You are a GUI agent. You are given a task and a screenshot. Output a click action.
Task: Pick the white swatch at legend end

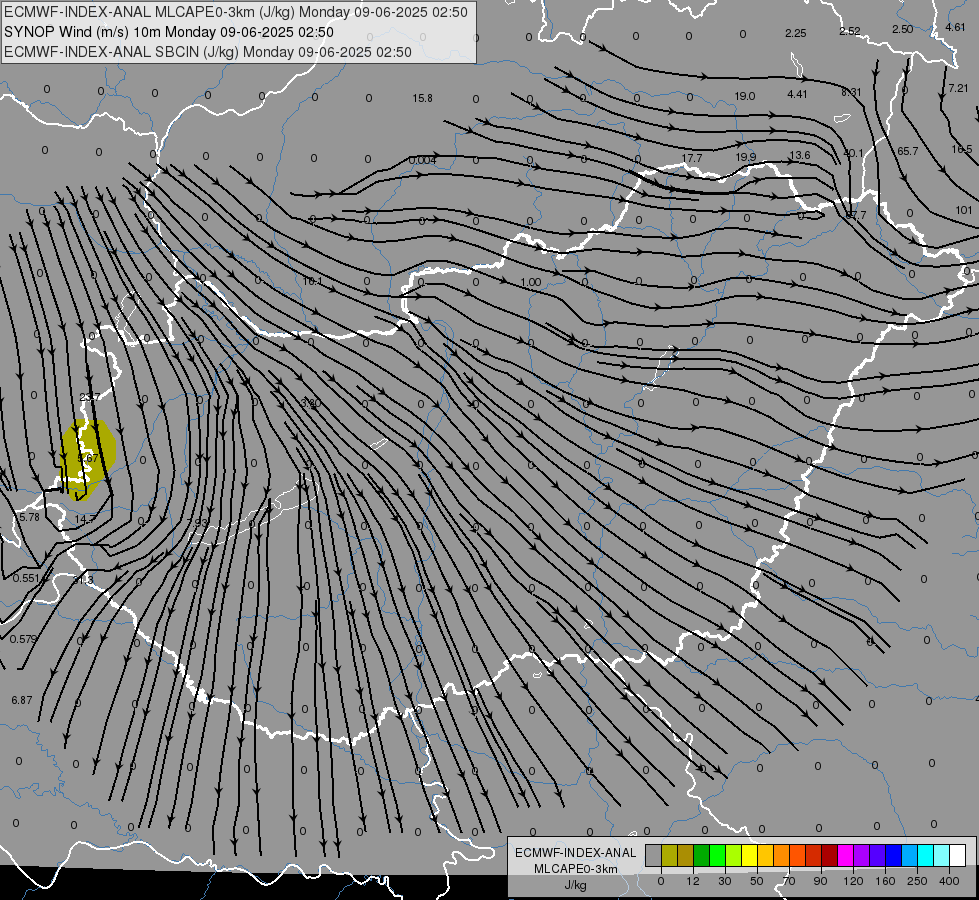click(958, 855)
